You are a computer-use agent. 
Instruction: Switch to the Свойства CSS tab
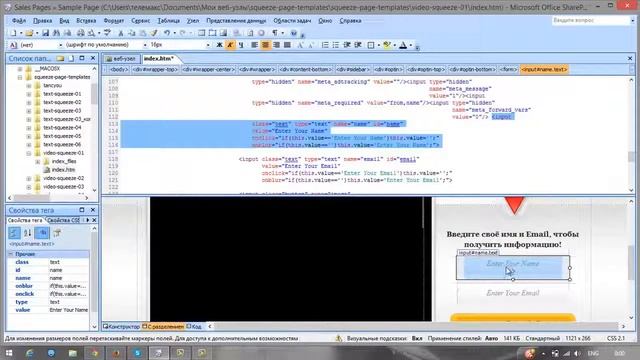(63, 220)
